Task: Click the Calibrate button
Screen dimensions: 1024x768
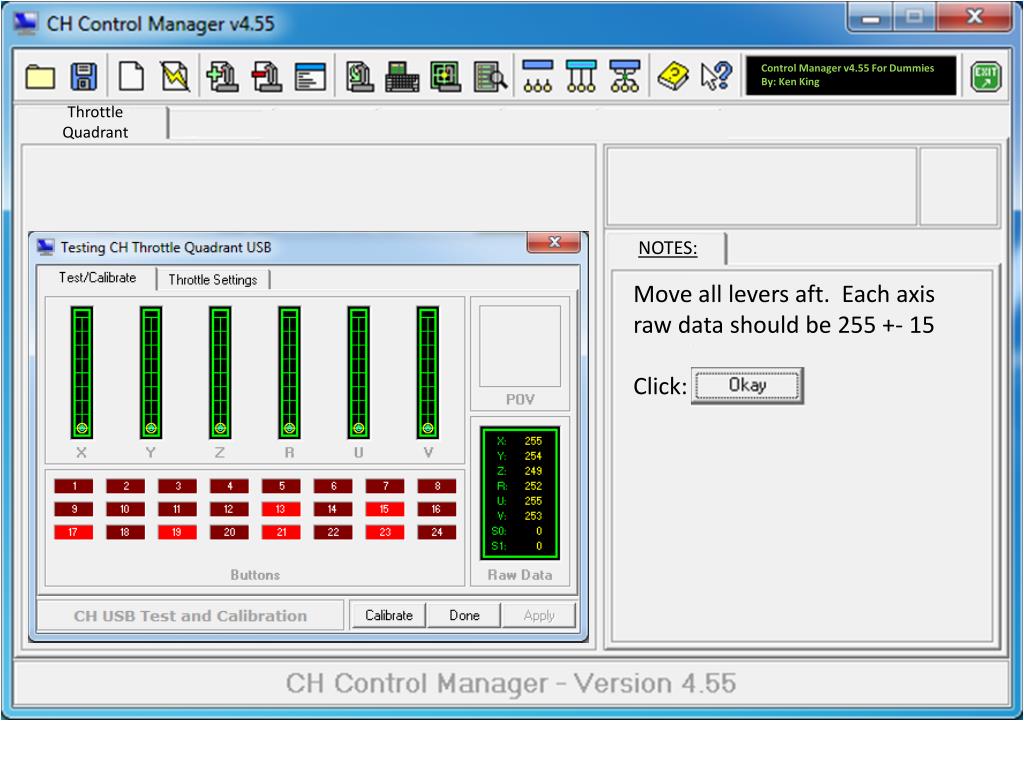Action: [389, 615]
